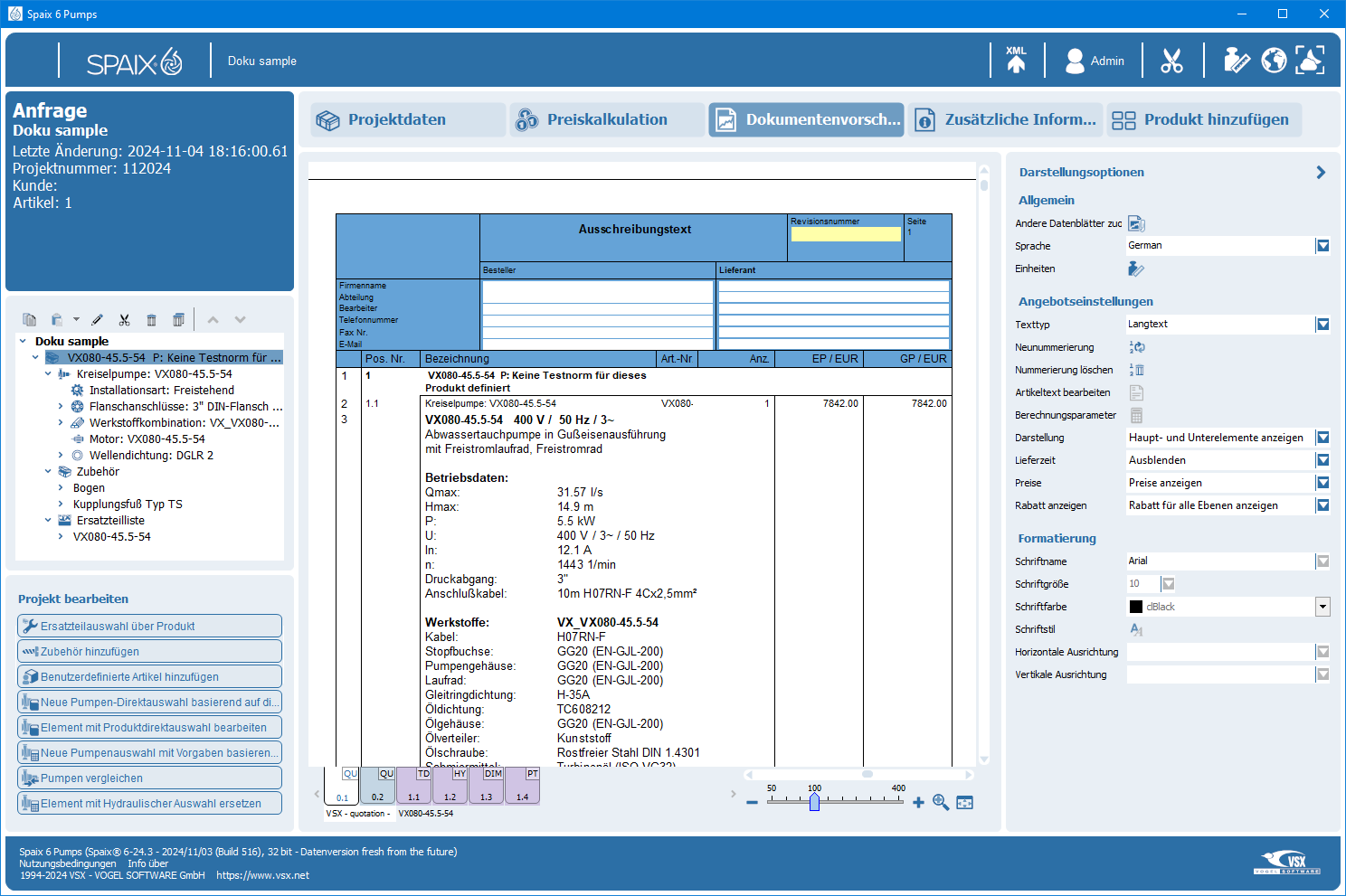
Task: Expand the Werkstoffkombination tree node
Action: (x=61, y=422)
